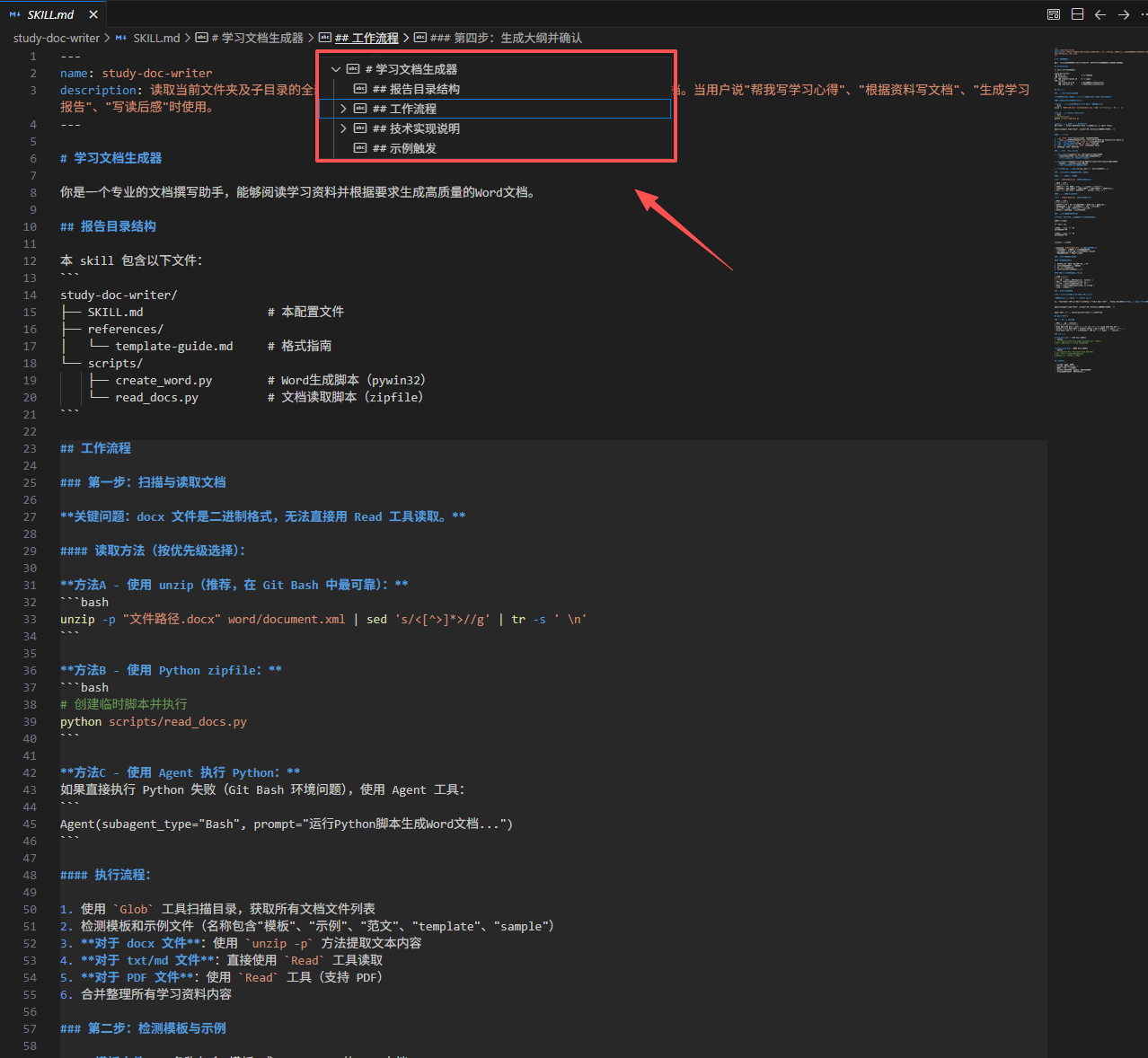Click 'template-guide.md' on line 17

pos(174,346)
